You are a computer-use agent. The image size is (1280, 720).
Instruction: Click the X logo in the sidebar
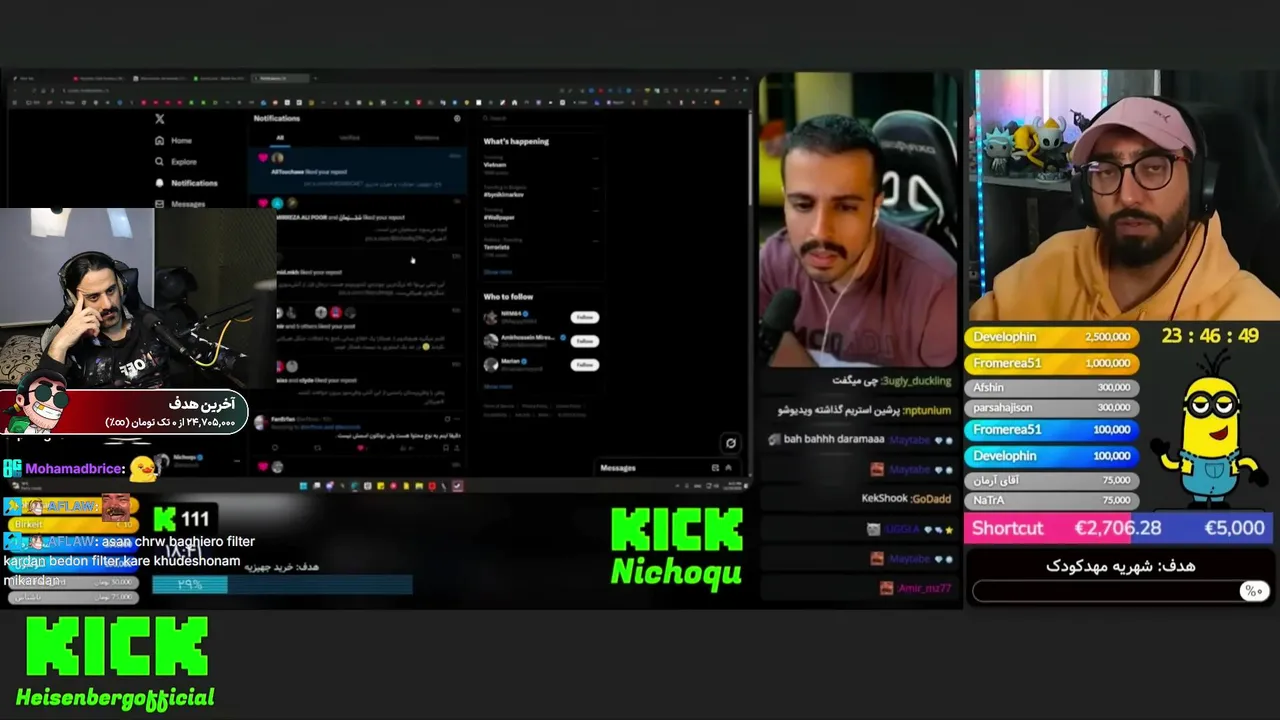(159, 119)
